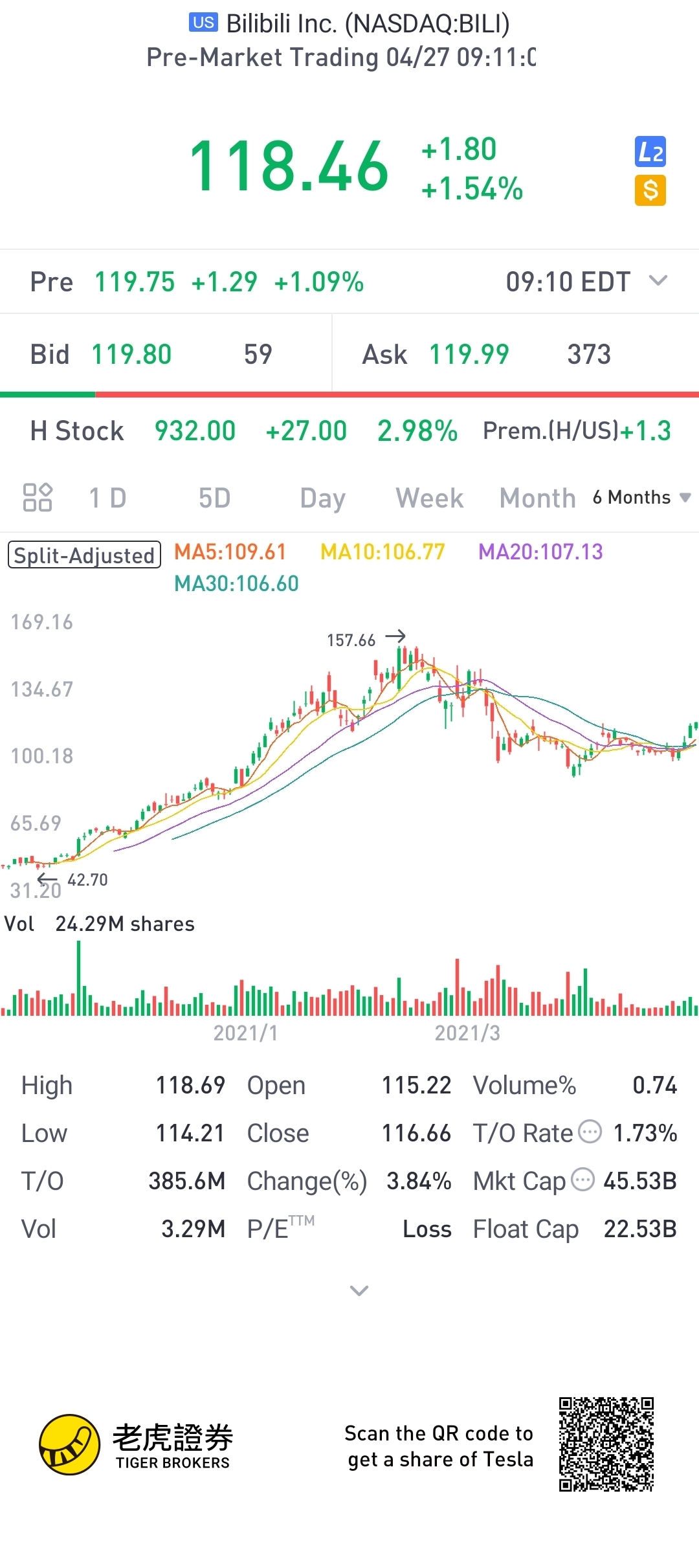Screen dimensions: 699x1568
Task: Tap the Bilibili Inc. (NASDAQ:BILI) title
Action: click(x=368, y=23)
